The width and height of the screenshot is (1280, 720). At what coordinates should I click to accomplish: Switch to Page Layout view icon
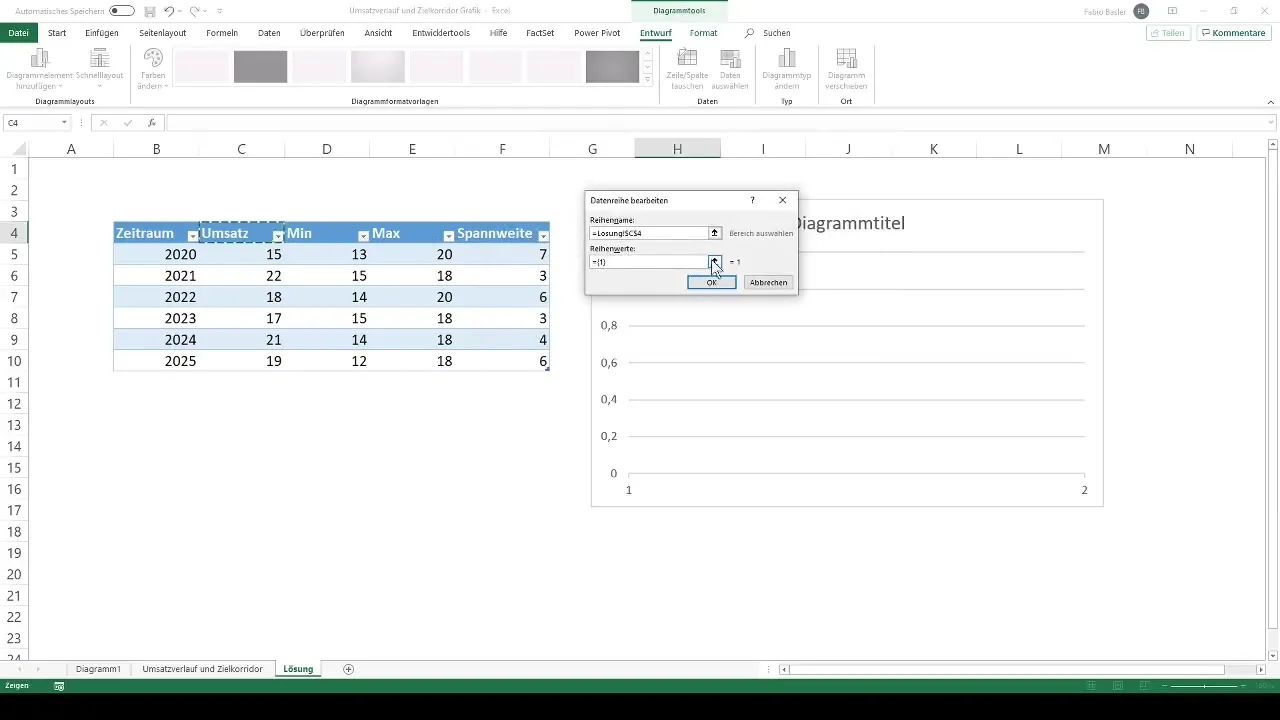(x=1117, y=686)
